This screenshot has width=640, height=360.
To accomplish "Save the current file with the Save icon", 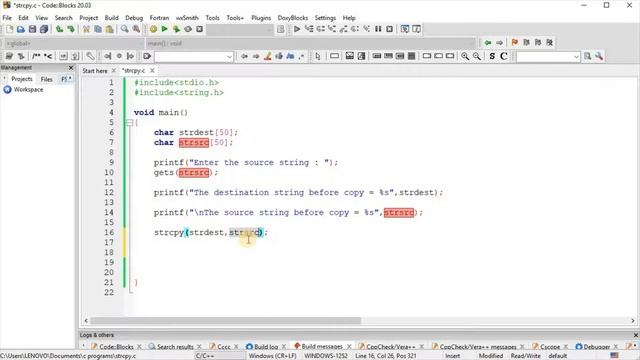I will click(x=32, y=29).
